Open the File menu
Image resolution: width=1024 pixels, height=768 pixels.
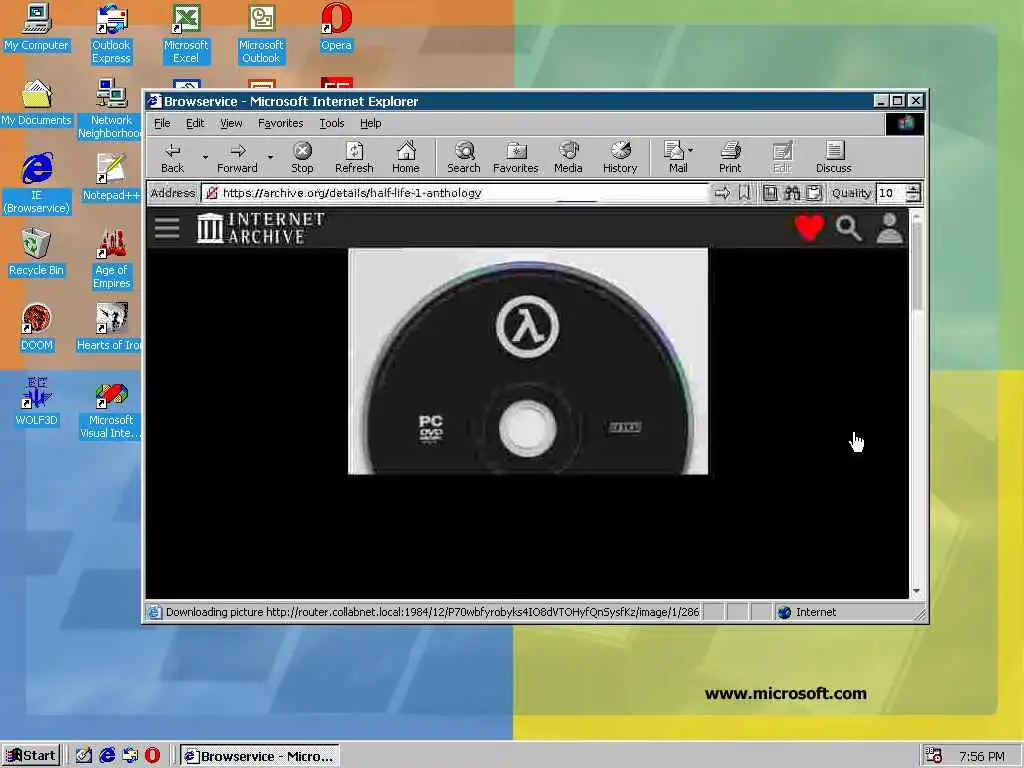tap(162, 123)
